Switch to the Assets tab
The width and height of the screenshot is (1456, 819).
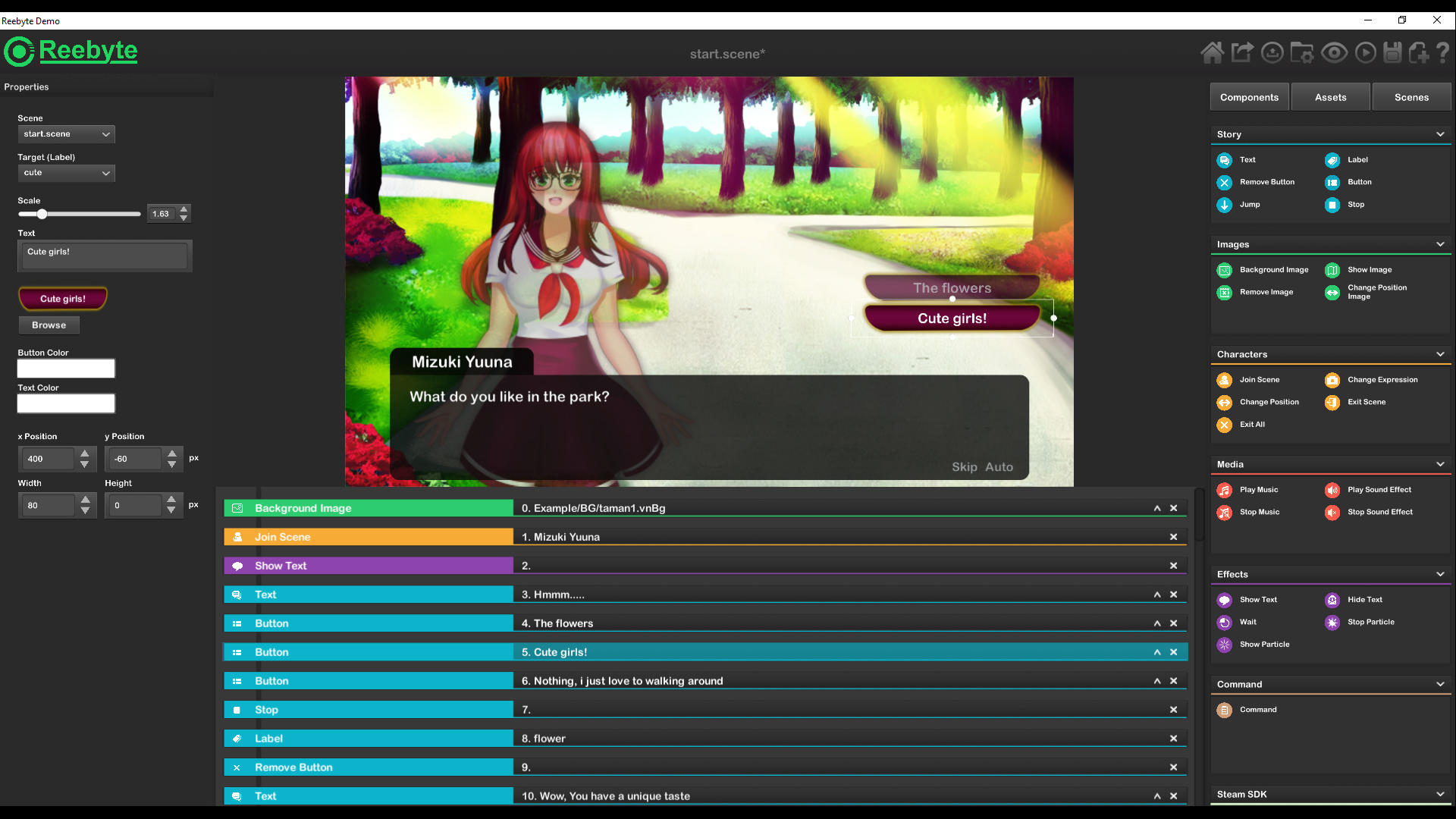tap(1330, 96)
